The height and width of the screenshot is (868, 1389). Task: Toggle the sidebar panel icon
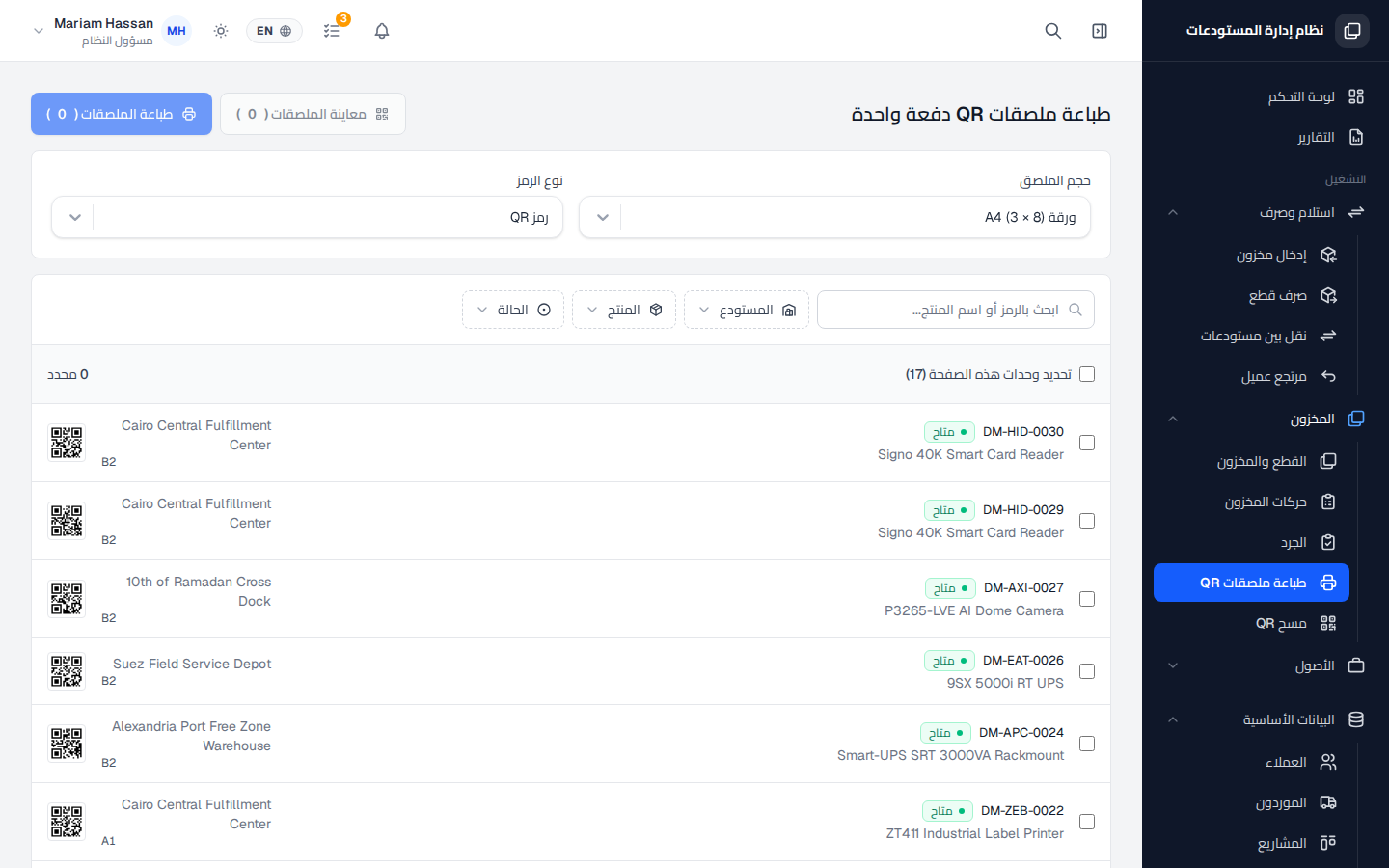tap(1100, 31)
